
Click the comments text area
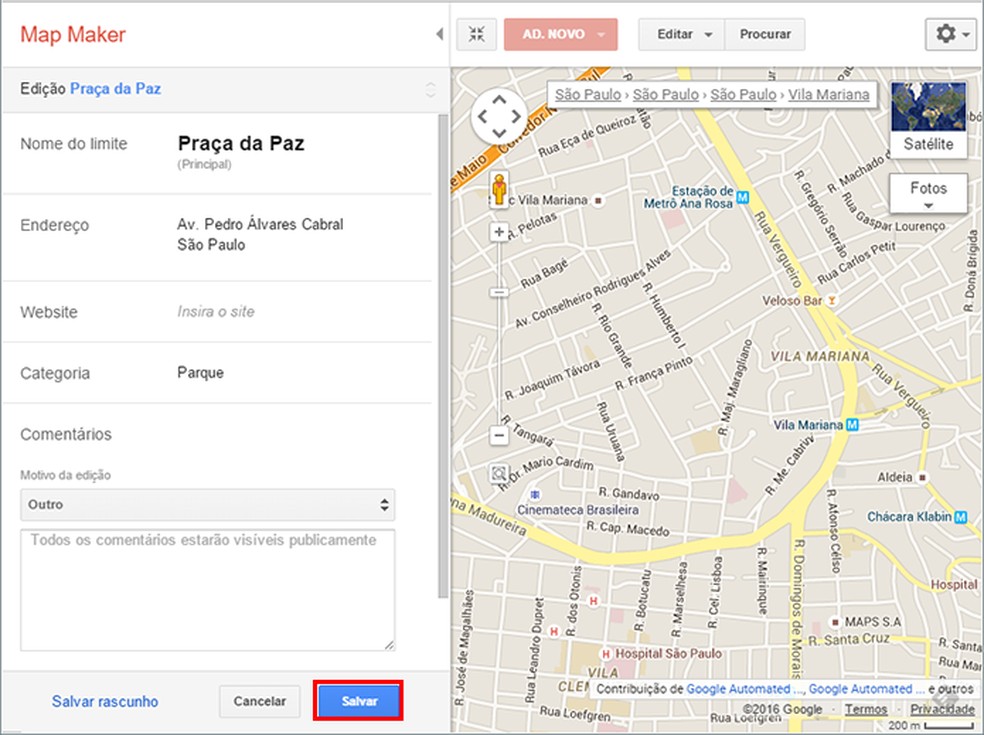point(208,590)
